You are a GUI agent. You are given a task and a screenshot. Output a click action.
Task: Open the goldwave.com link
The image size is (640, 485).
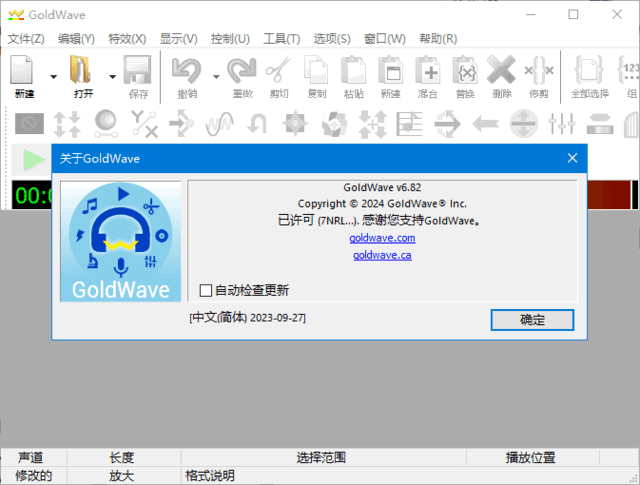[382, 238]
